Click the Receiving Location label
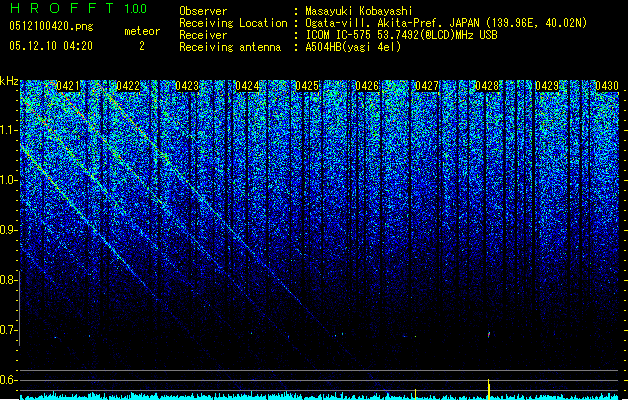The image size is (629, 400). [x=233, y=23]
